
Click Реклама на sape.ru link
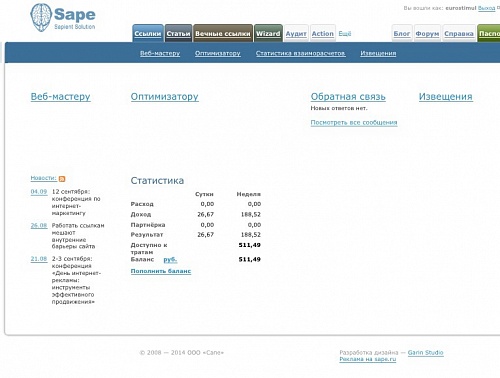(x=368, y=359)
